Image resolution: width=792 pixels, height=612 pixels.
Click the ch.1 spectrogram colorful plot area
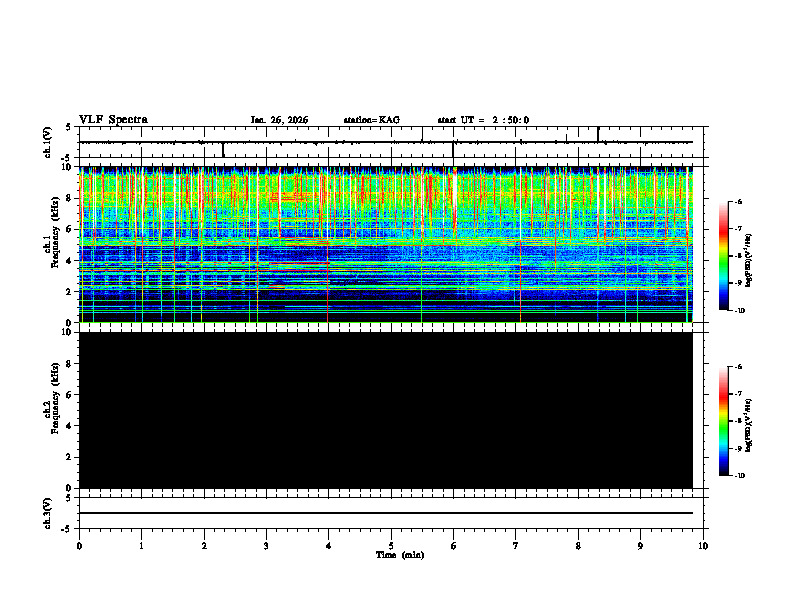tap(386, 244)
